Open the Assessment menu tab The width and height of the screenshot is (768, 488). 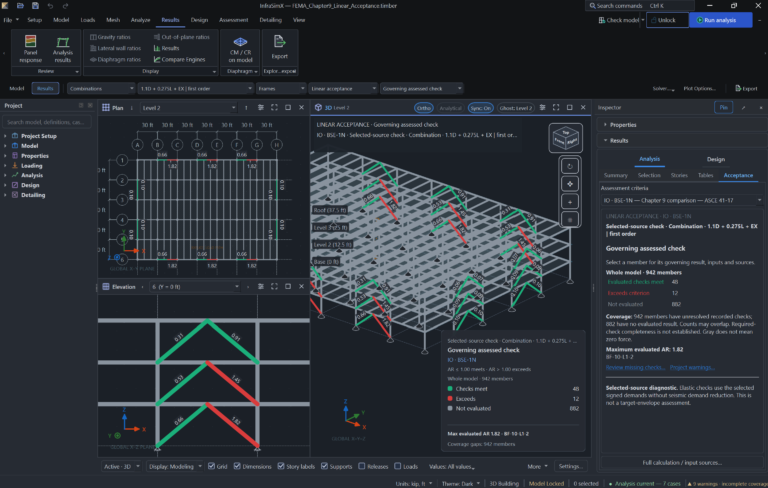click(233, 20)
